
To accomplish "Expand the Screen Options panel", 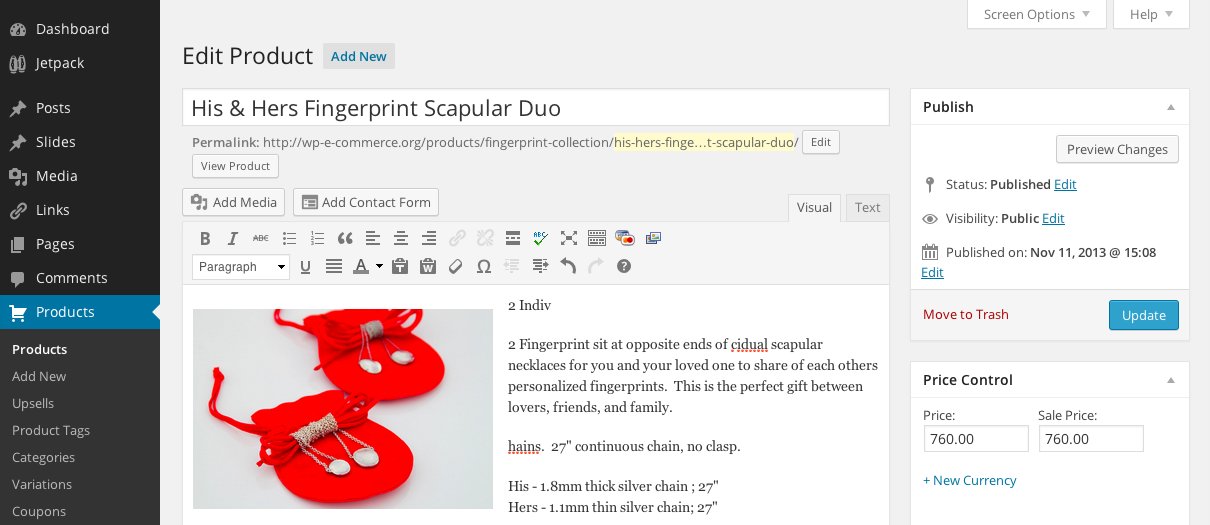I will coord(1036,14).
